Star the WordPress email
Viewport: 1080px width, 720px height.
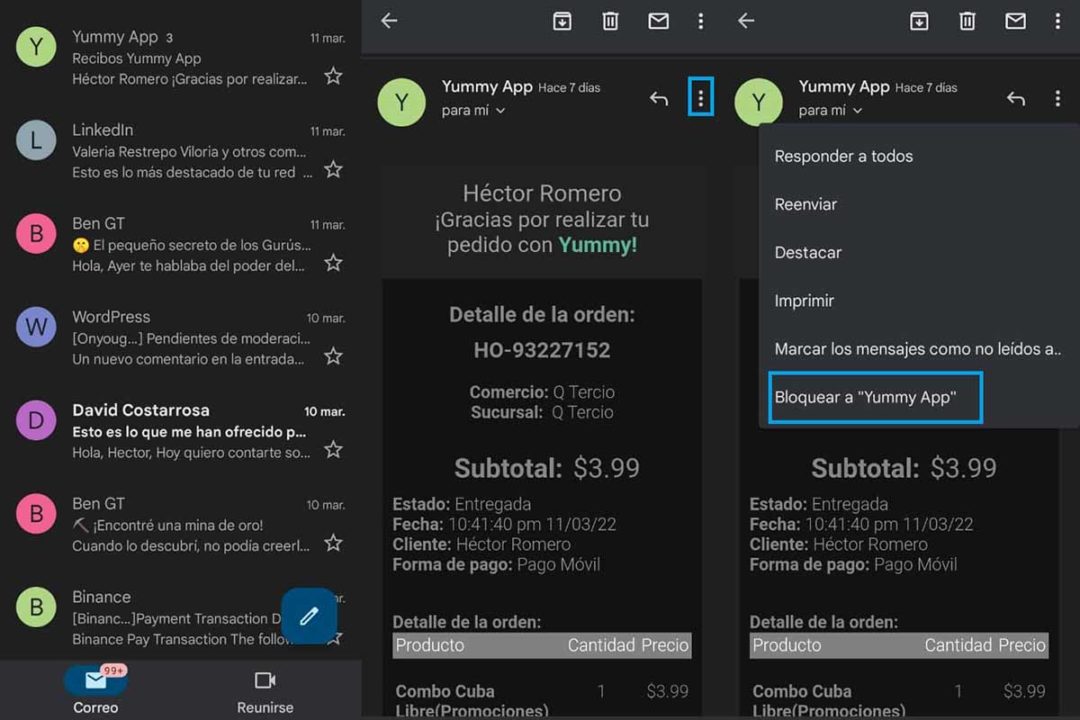(x=333, y=356)
